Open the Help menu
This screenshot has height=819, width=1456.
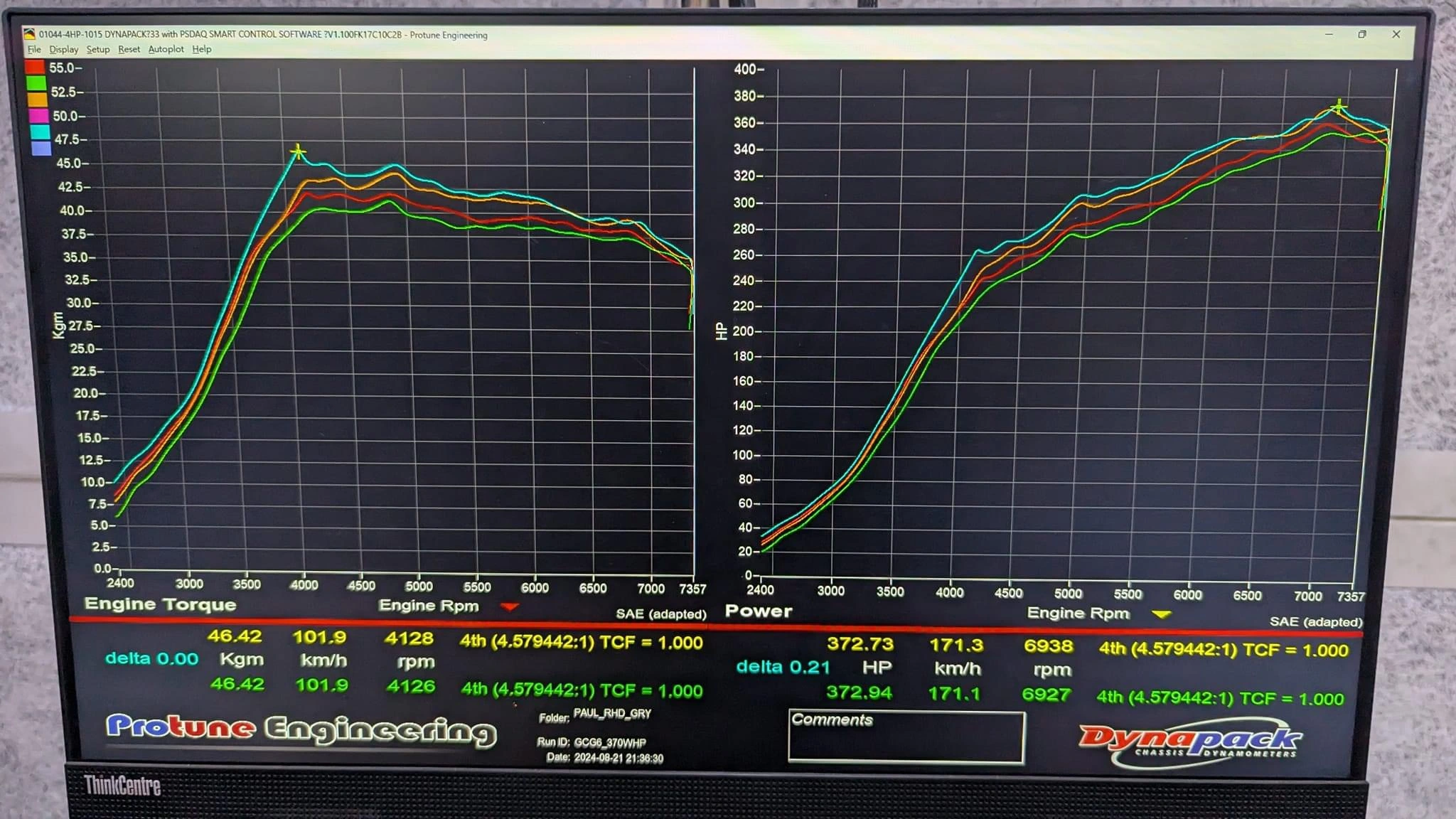point(202,49)
